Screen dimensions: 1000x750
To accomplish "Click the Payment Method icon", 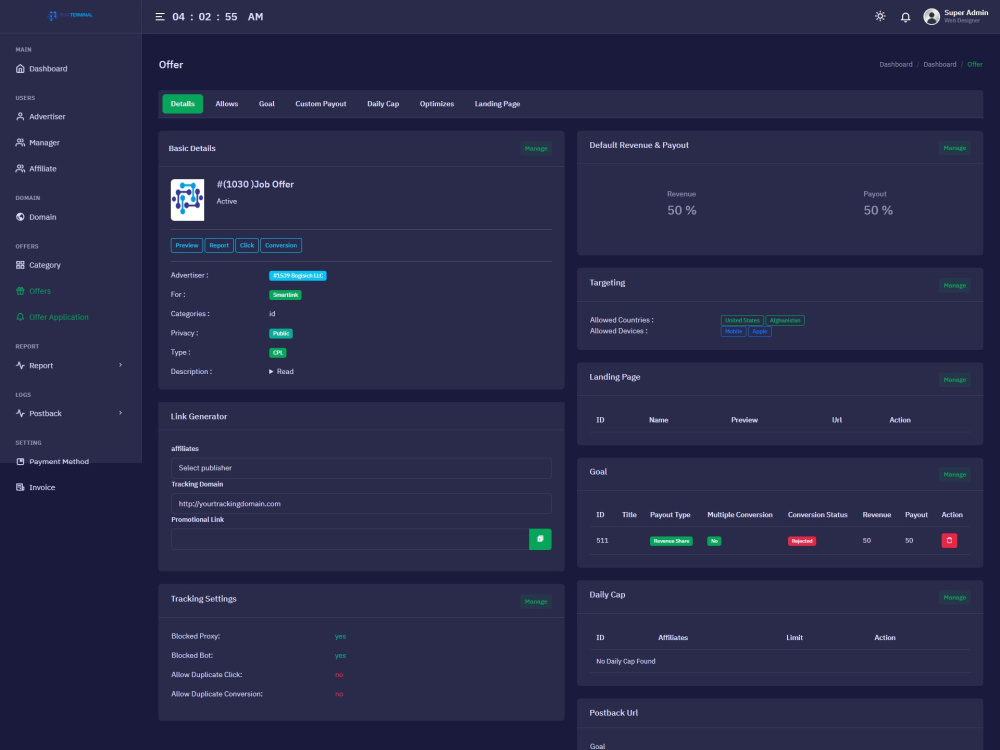I will (20, 461).
